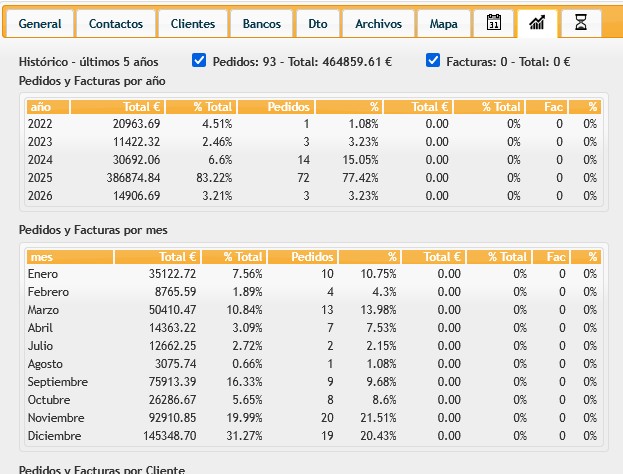Show the Mapa tab
Image resolution: width=623 pixels, height=474 pixels.
tap(443, 23)
